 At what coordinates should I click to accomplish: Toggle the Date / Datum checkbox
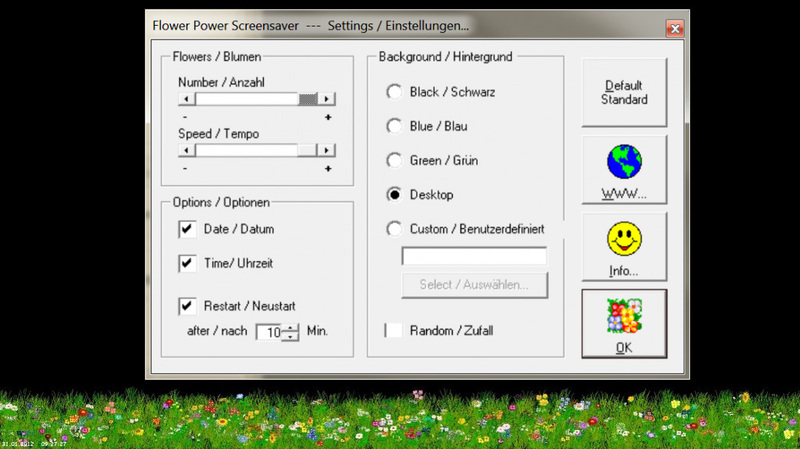pos(187,229)
